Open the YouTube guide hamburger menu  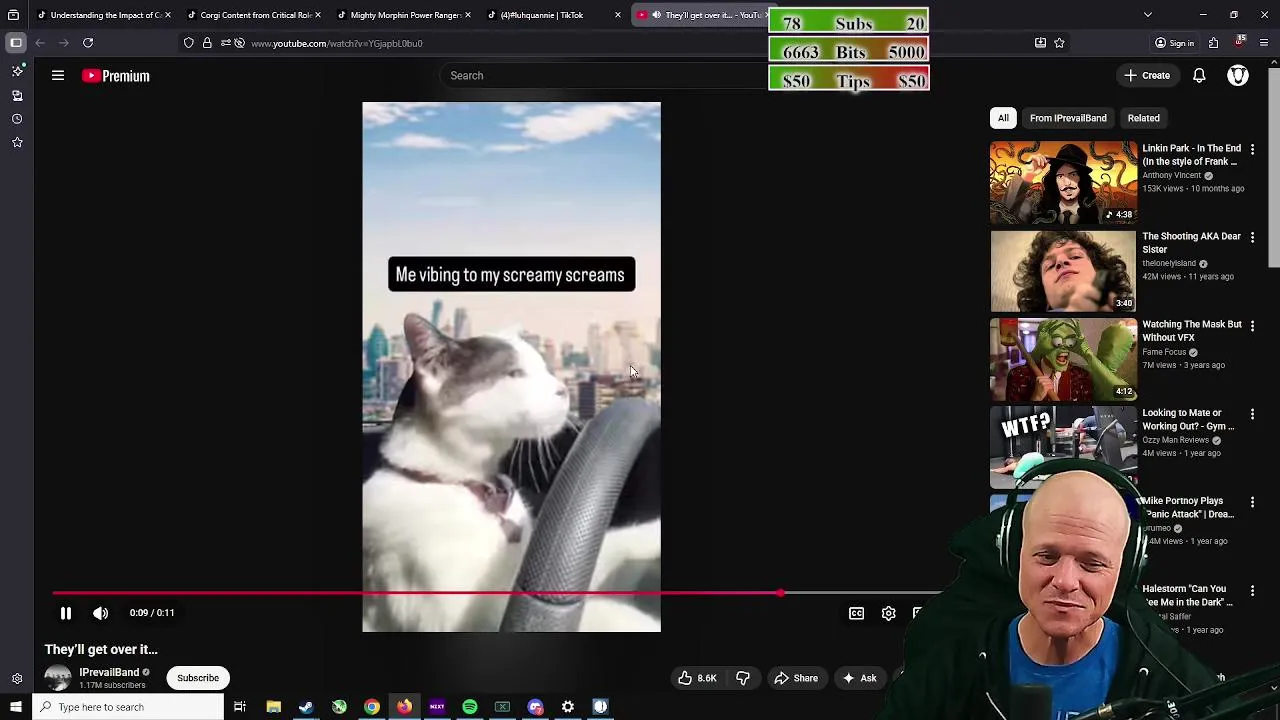(58, 75)
